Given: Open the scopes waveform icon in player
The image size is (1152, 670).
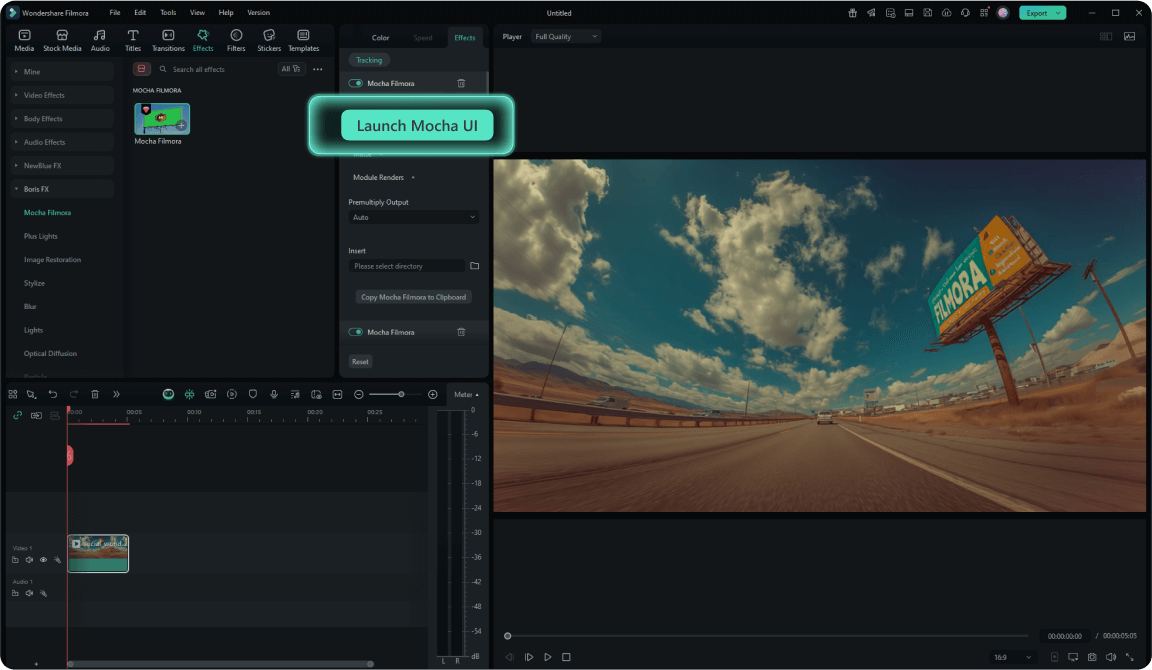Looking at the screenshot, I should (x=1129, y=36).
